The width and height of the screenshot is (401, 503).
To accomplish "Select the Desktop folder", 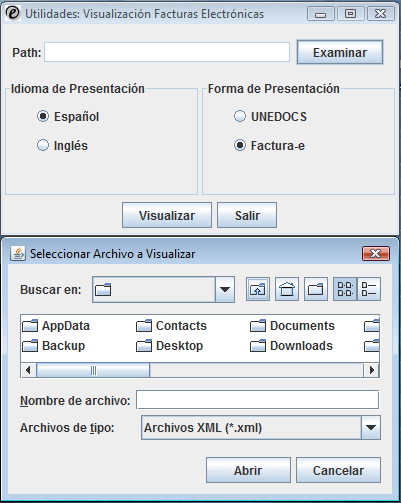I will (x=170, y=346).
